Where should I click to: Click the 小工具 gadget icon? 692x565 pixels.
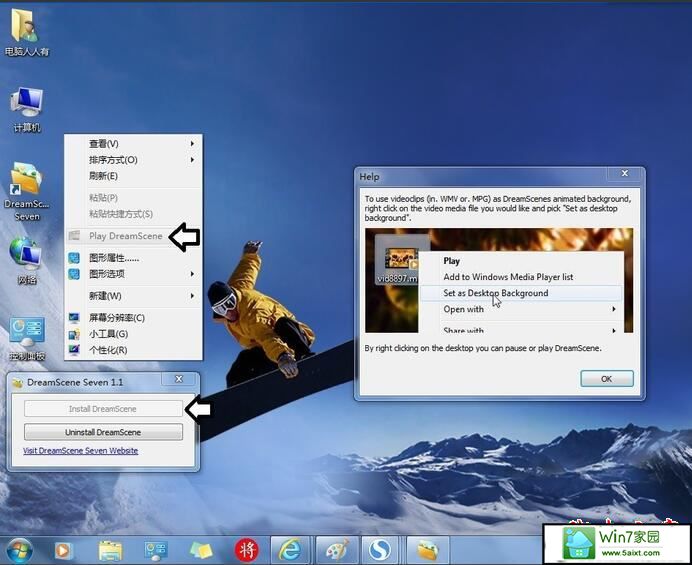74,334
